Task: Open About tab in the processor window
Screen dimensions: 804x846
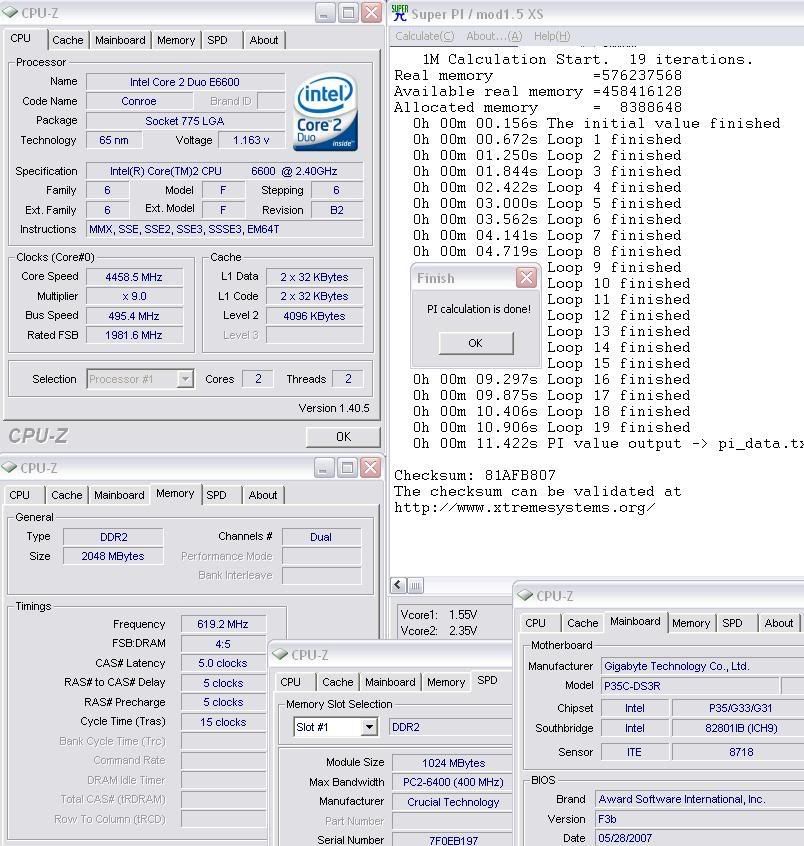Action: click(264, 40)
